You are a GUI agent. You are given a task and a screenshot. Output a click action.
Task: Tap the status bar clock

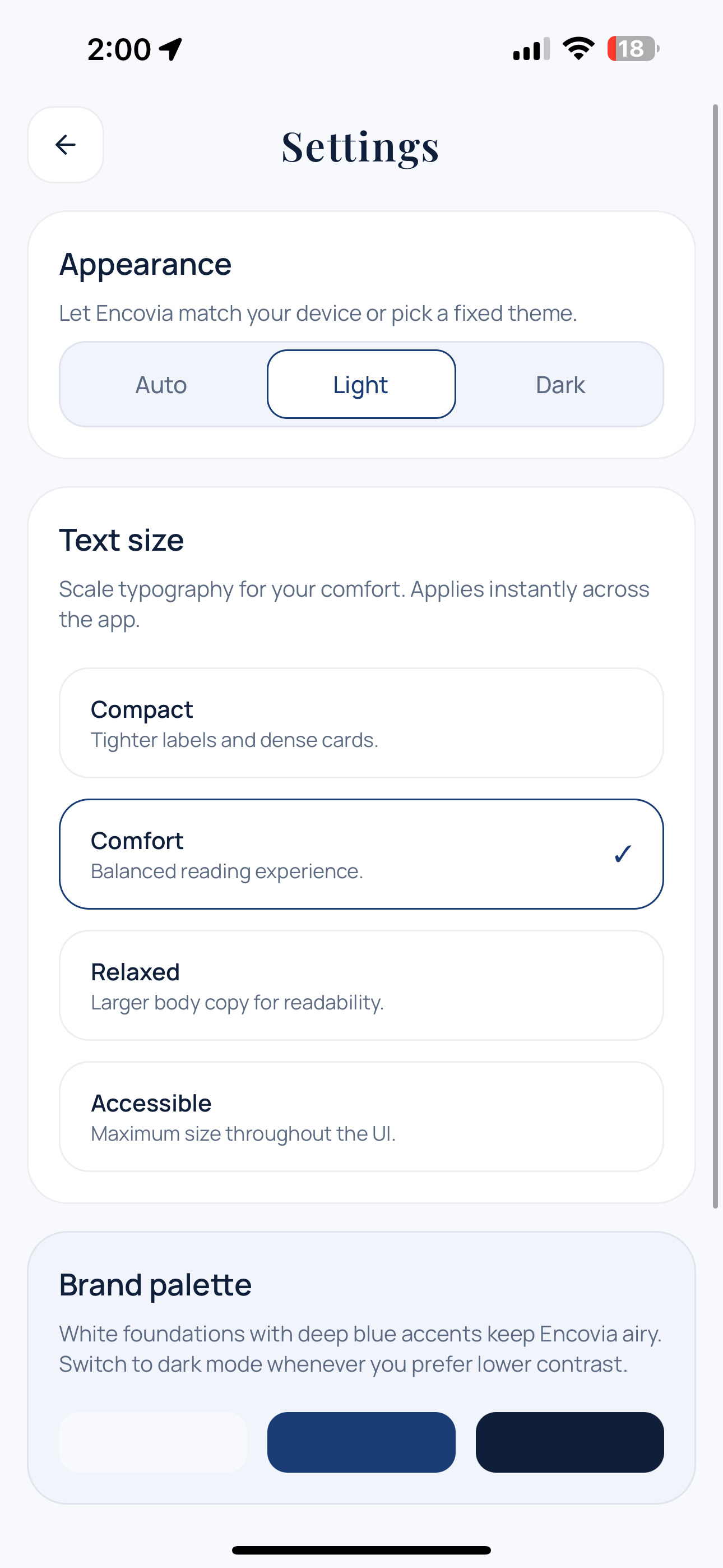point(119,49)
